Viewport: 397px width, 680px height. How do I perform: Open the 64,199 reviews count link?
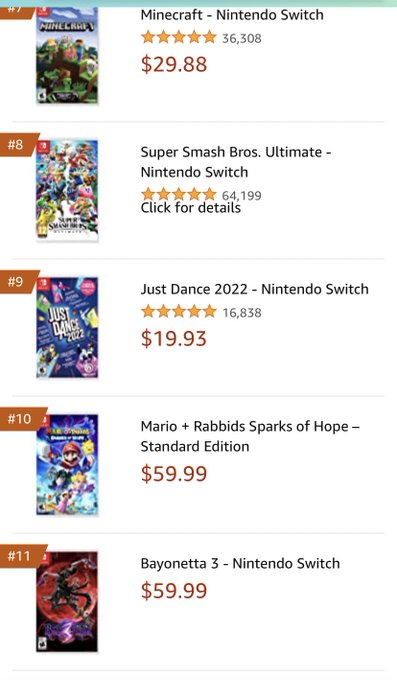pyautogui.click(x=242, y=196)
